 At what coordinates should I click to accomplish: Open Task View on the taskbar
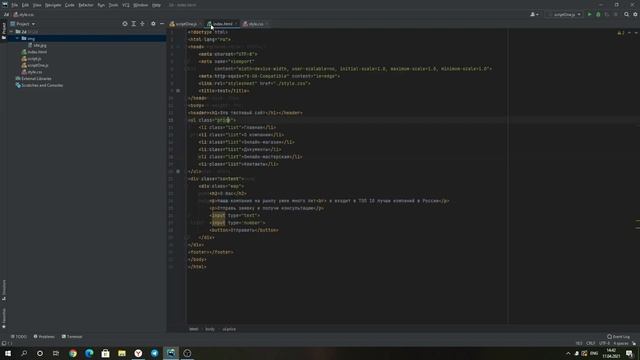tap(56, 353)
